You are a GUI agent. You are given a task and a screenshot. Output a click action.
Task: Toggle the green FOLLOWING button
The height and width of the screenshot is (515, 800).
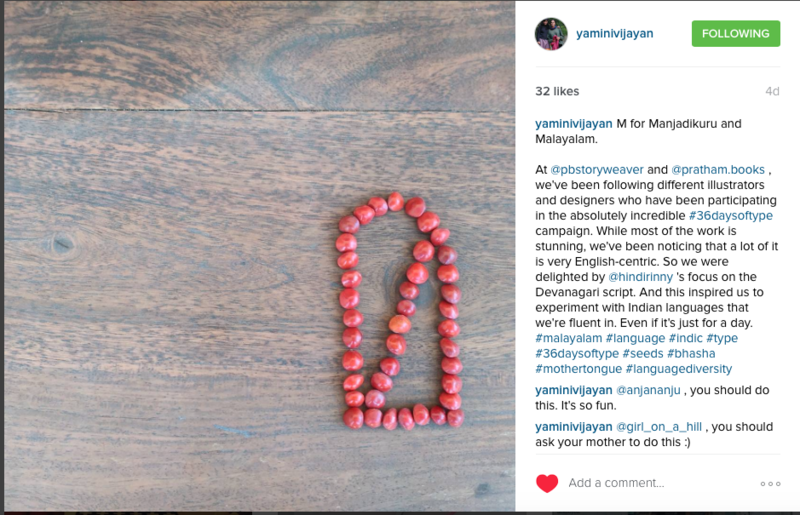click(x=736, y=34)
